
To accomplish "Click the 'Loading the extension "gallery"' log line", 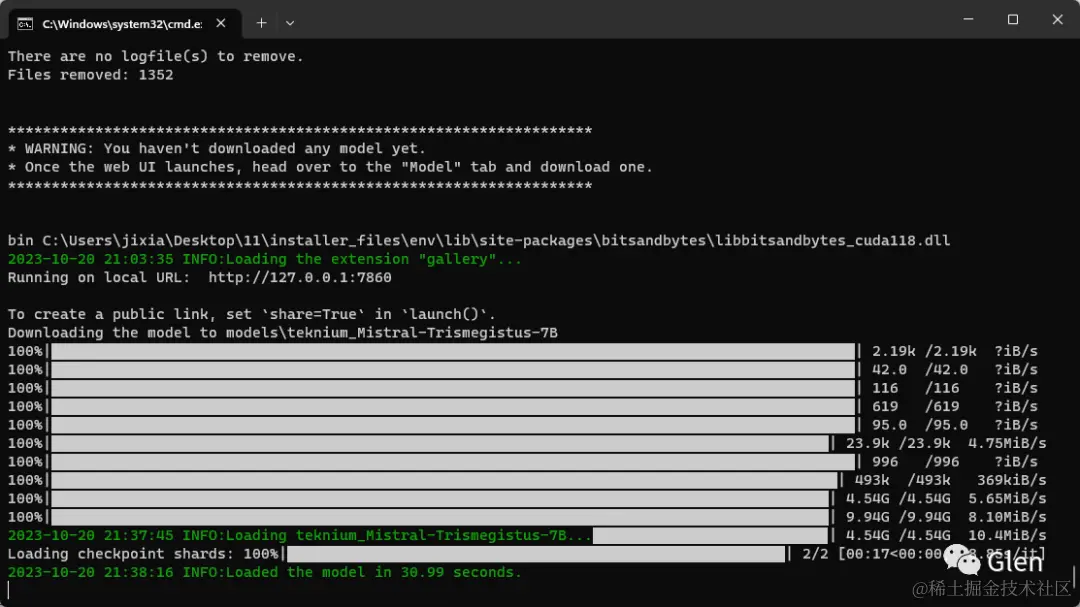I will click(264, 259).
